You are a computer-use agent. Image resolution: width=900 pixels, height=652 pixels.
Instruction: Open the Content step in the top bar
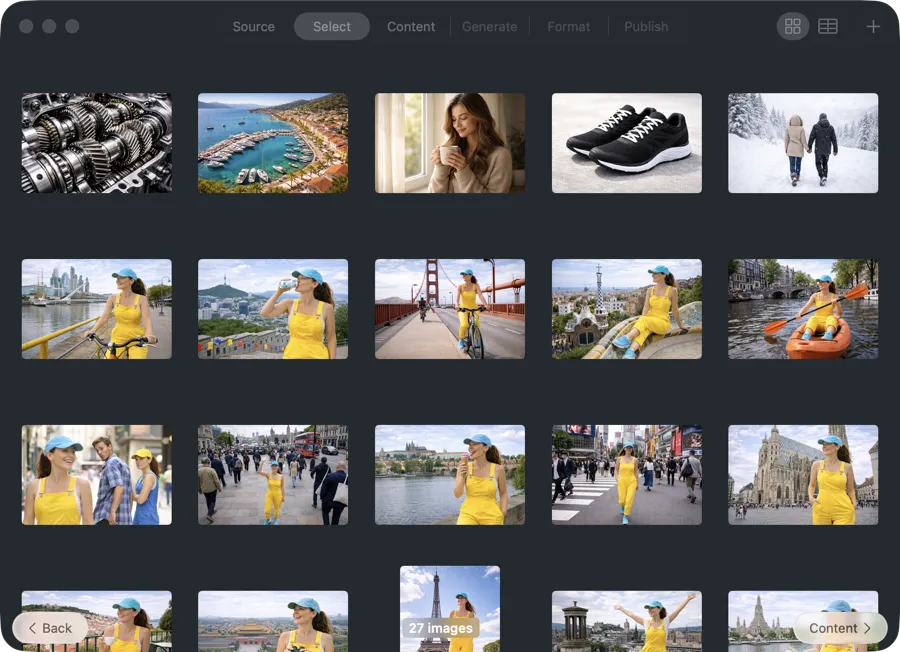(x=410, y=27)
